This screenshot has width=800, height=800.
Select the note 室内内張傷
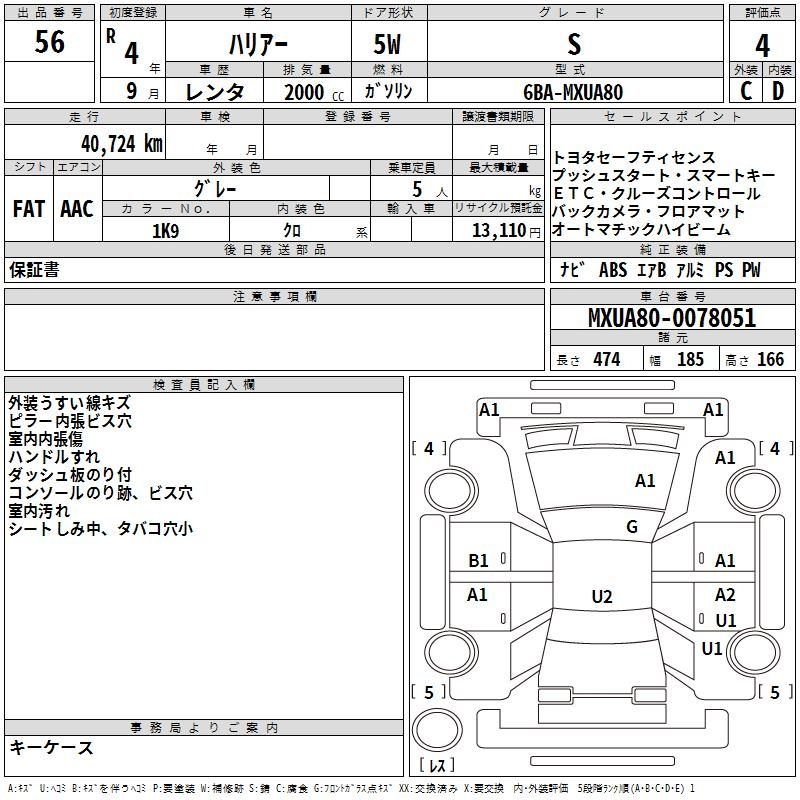[45, 439]
